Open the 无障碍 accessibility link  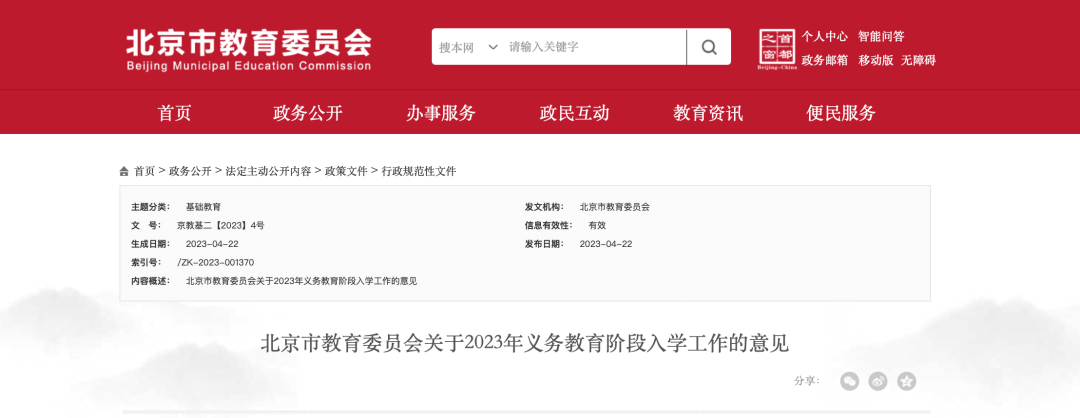point(919,61)
